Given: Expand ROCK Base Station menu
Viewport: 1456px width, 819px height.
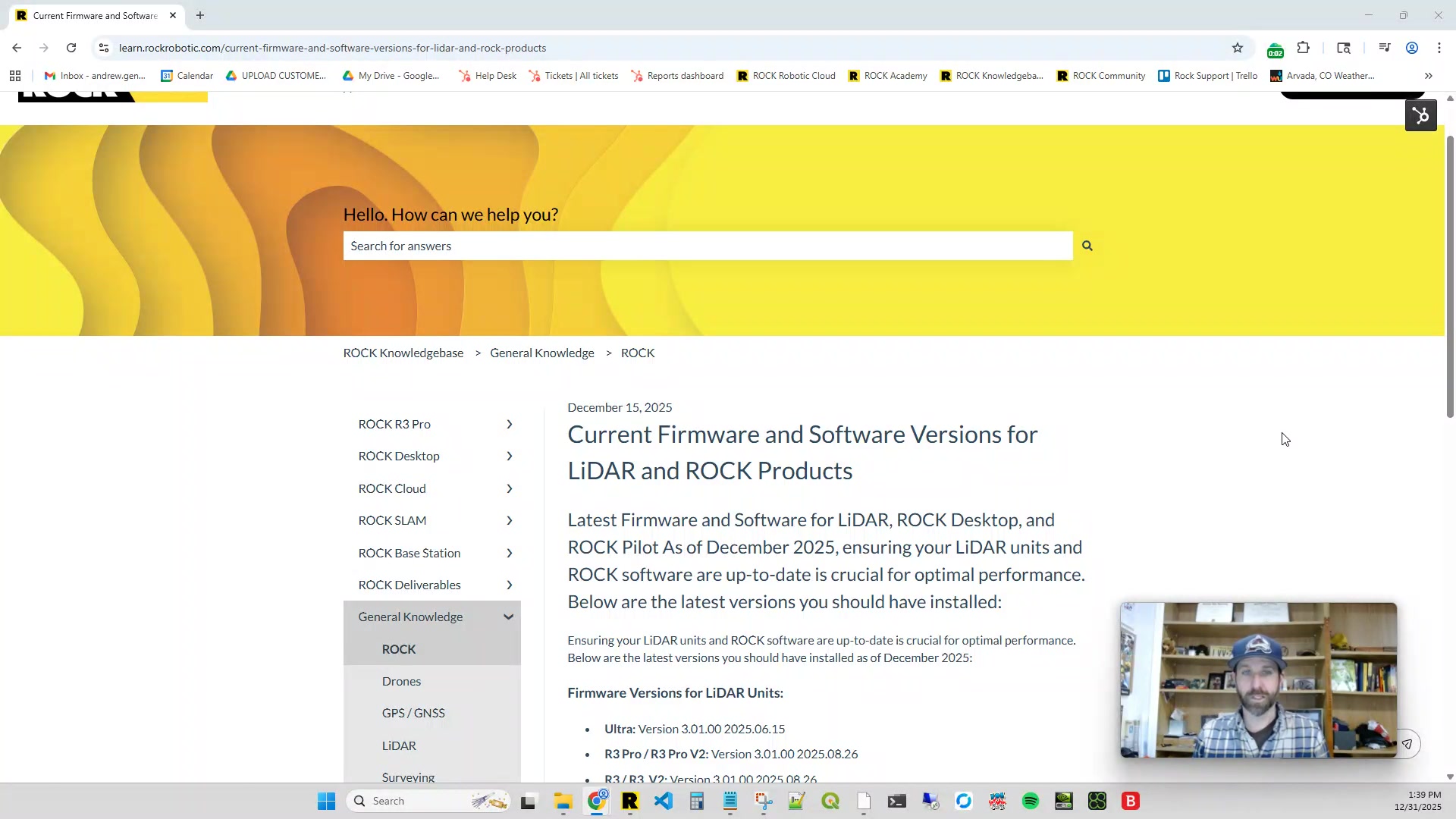Looking at the screenshot, I should coord(509,554).
